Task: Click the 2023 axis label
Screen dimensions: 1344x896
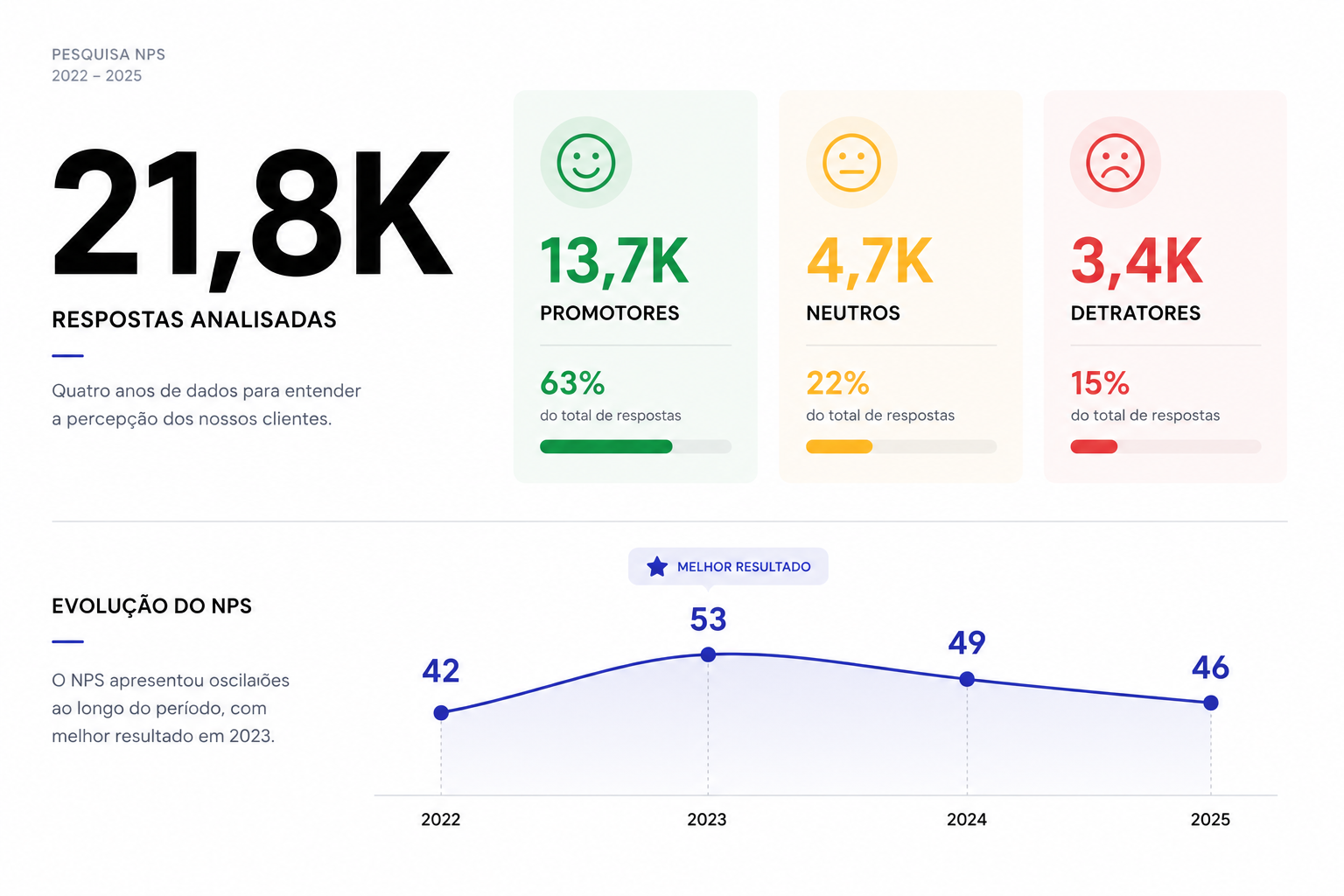Action: (x=707, y=820)
